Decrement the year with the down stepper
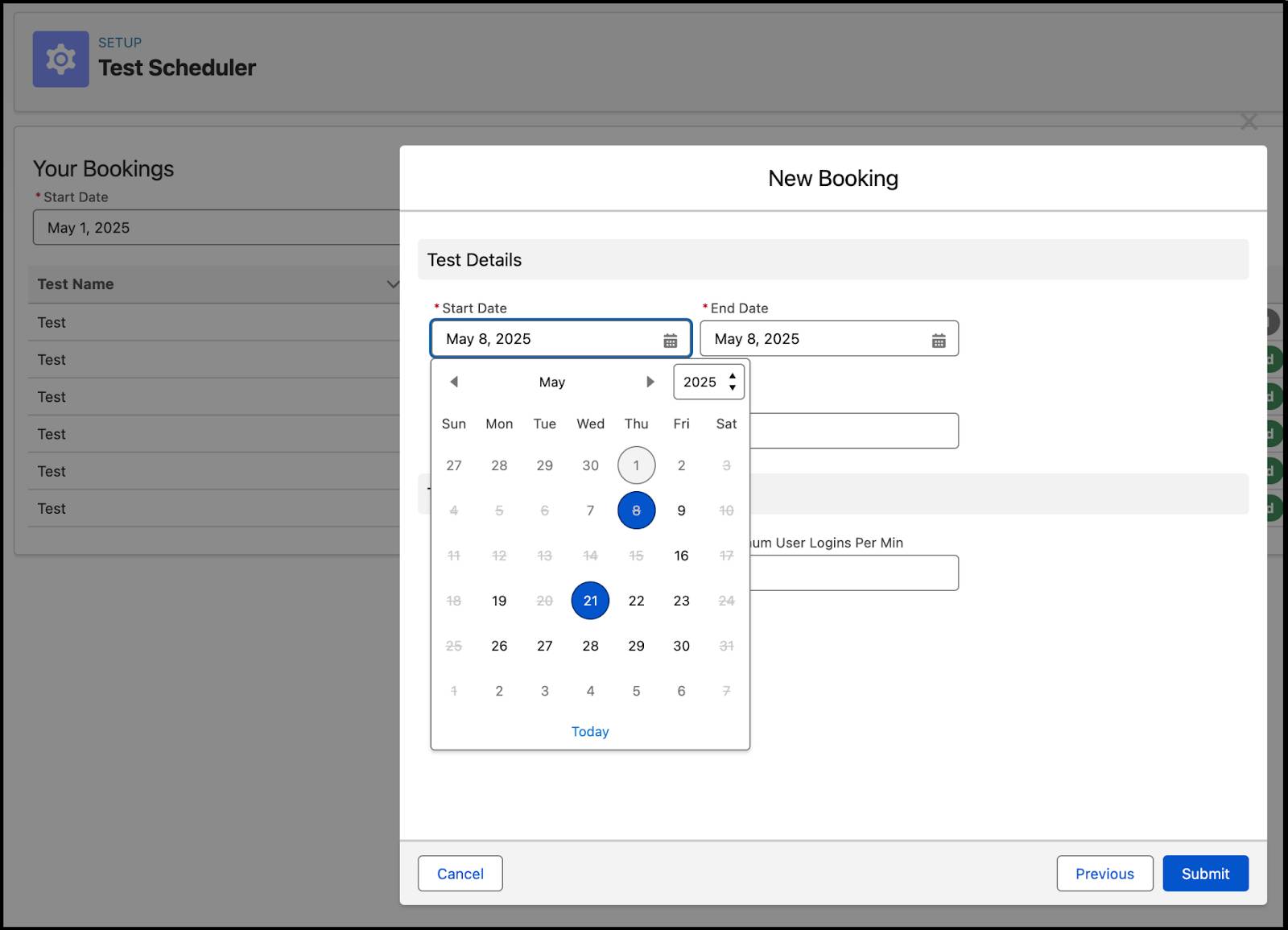The height and width of the screenshot is (930, 1288). coord(732,388)
